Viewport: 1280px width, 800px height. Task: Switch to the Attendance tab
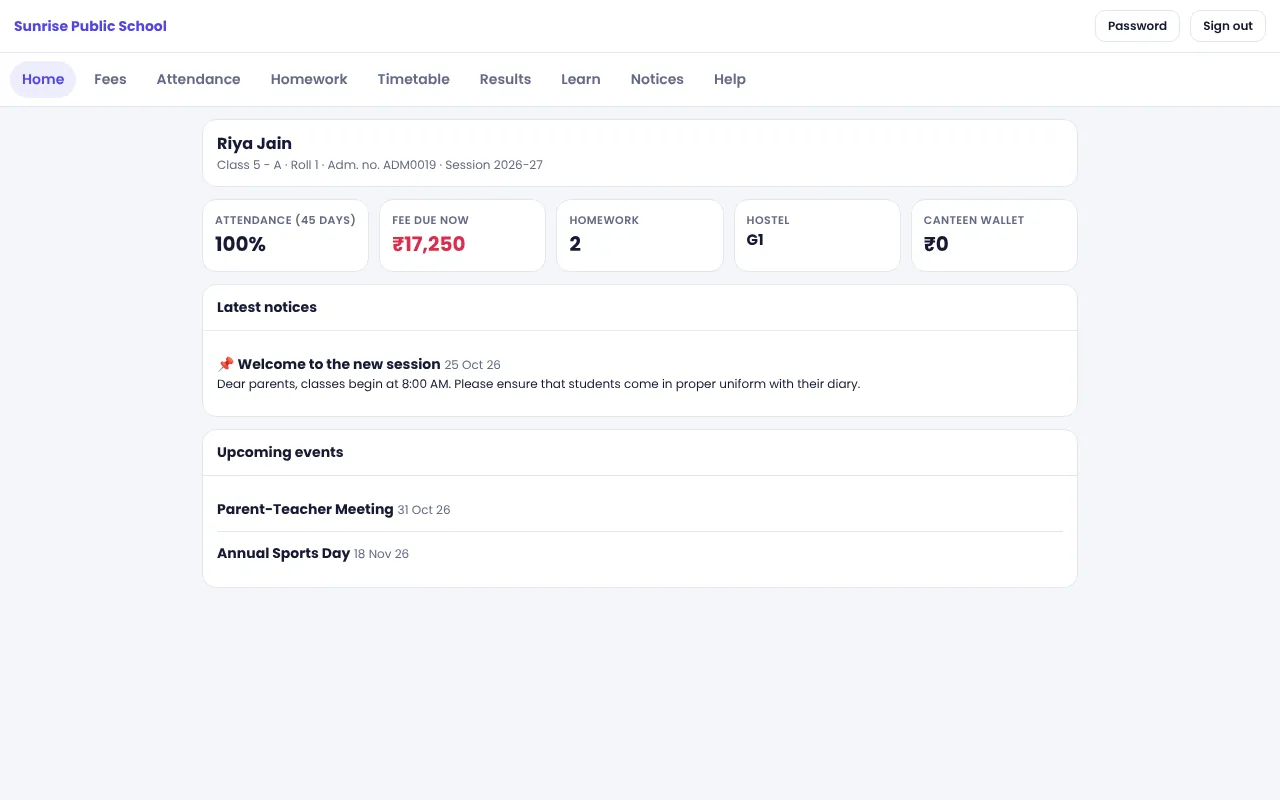click(x=198, y=79)
